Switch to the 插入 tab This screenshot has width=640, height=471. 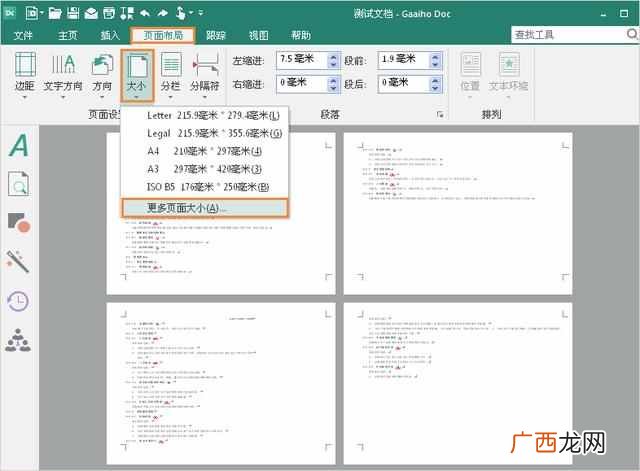coord(110,36)
